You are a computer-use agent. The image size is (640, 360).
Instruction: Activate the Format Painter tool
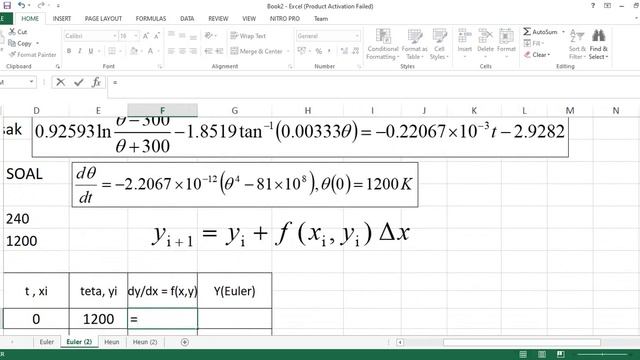tap(32, 55)
